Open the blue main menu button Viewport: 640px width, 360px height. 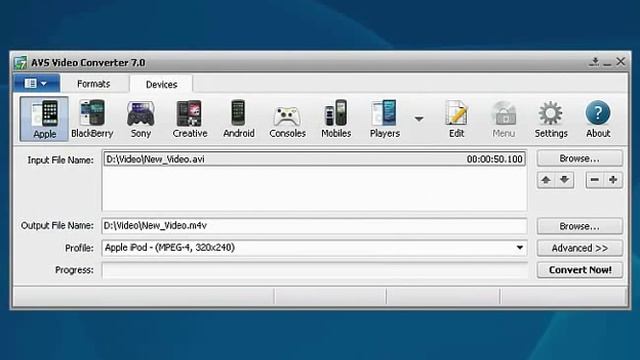(36, 83)
